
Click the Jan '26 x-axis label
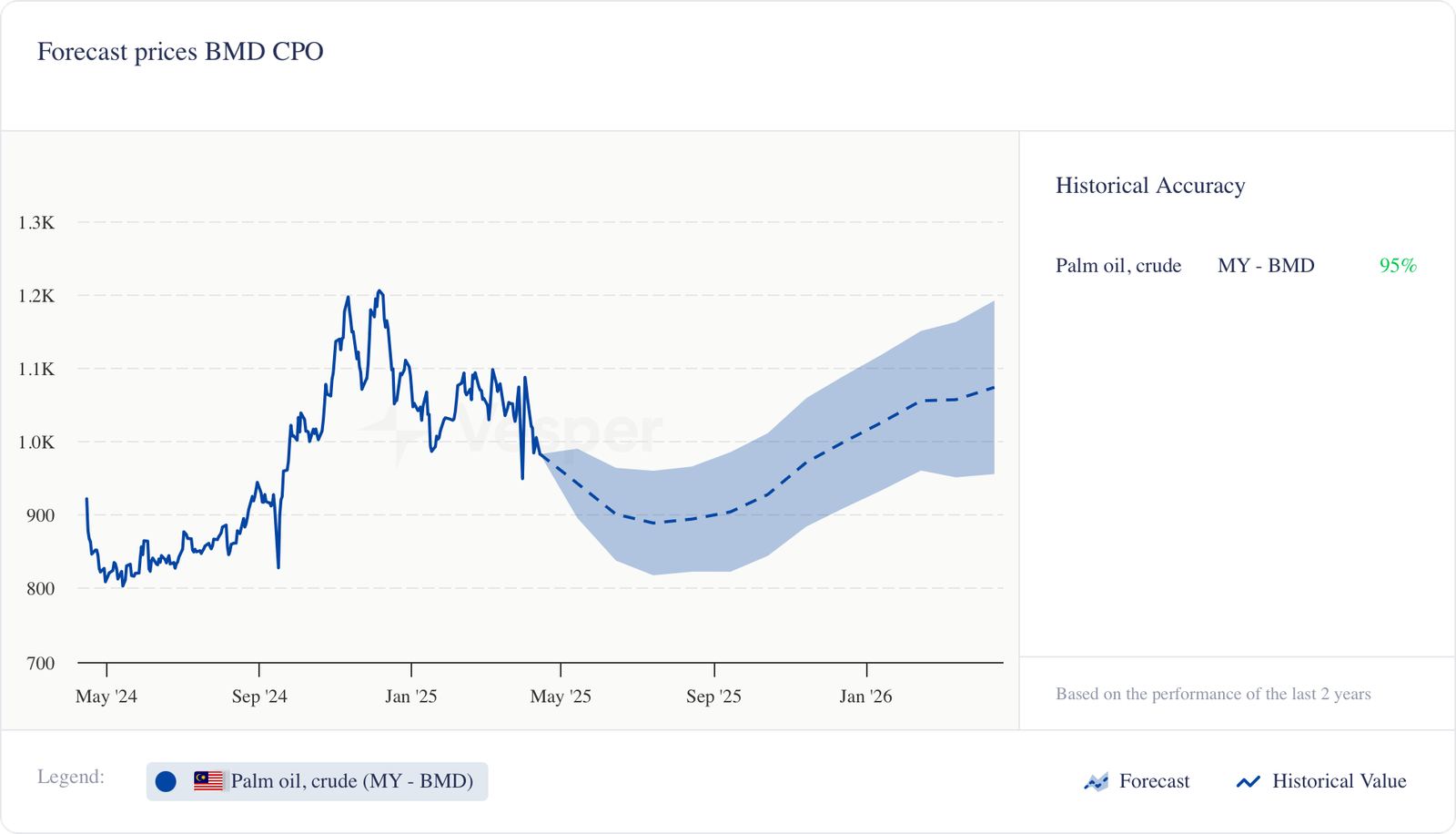865,697
